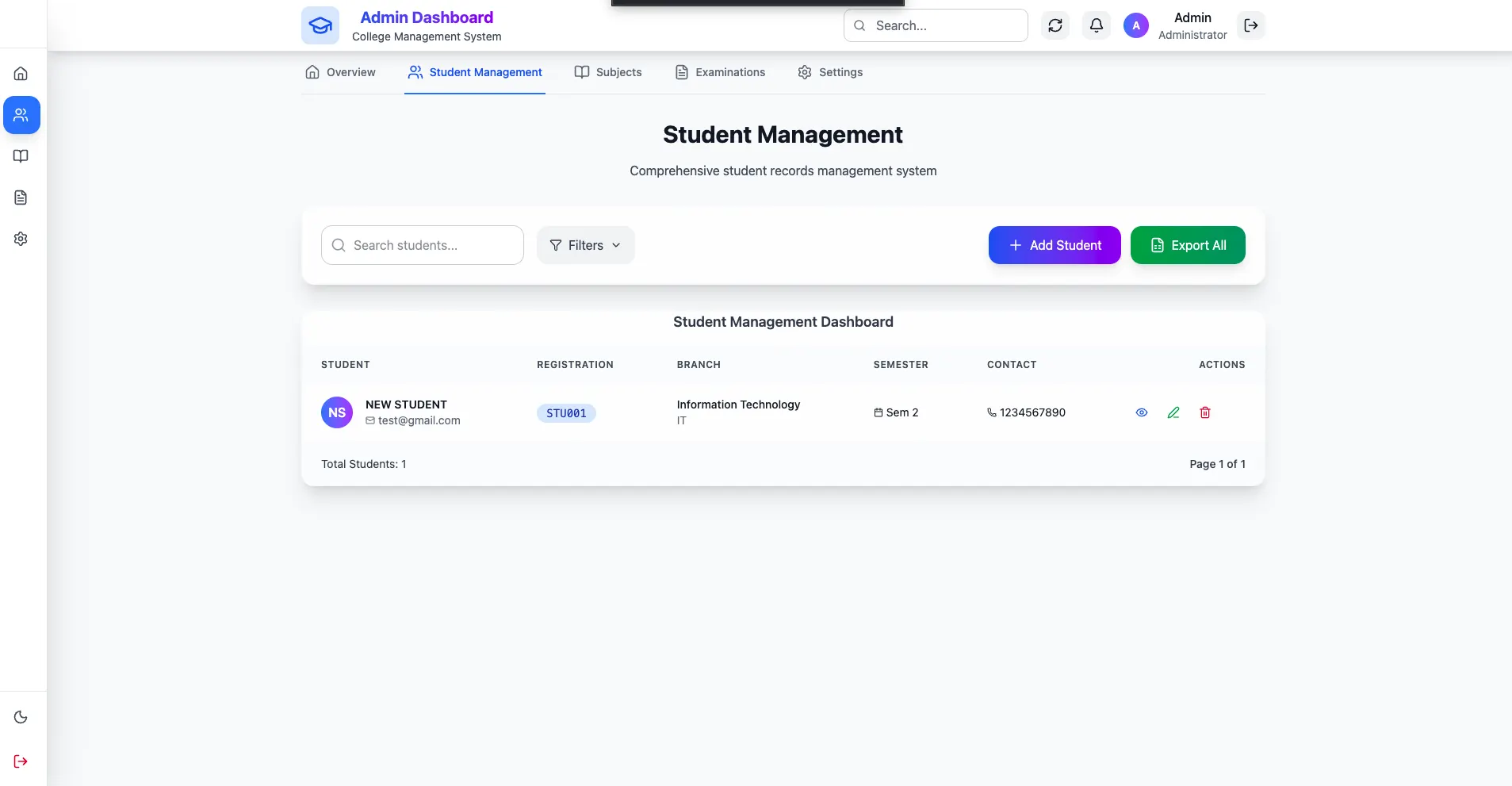Viewport: 1512px width, 786px height.
Task: Toggle dark mode with the moon icon
Action: [21, 717]
